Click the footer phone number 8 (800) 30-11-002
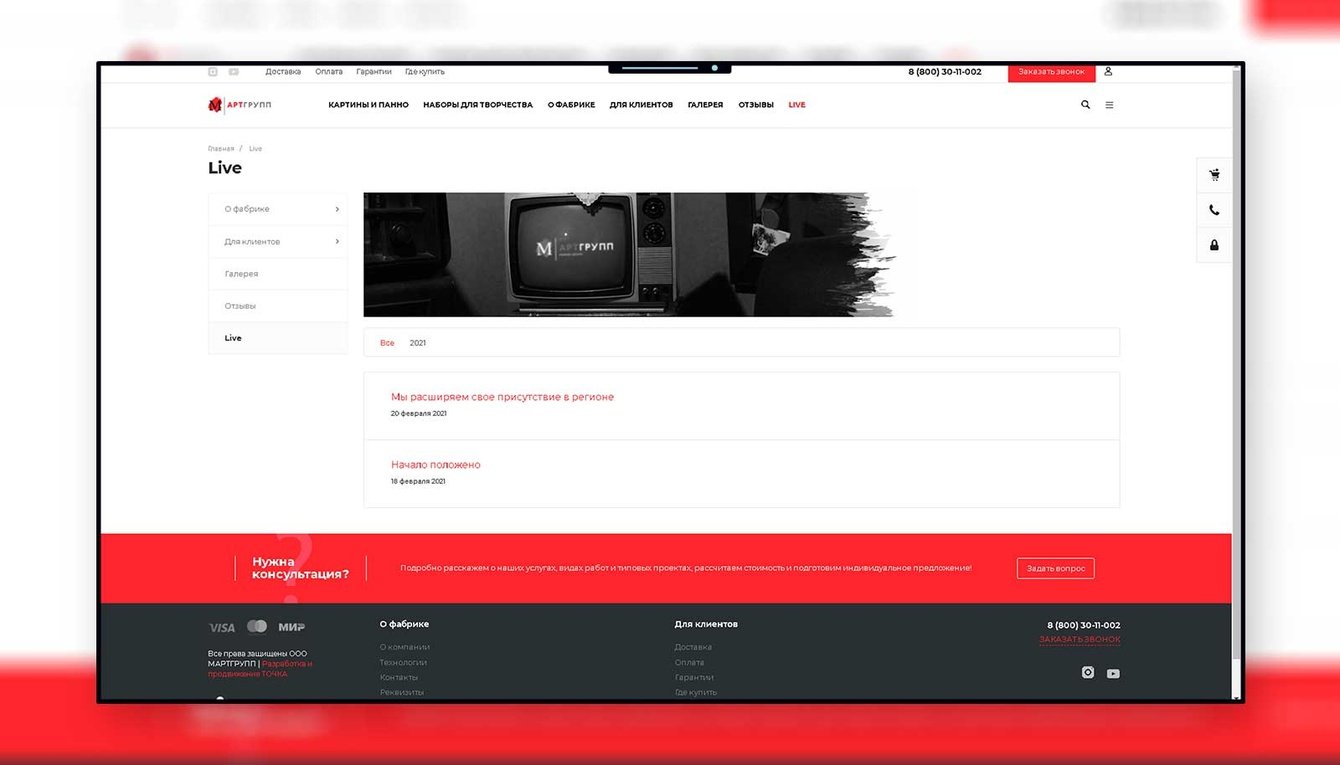This screenshot has height=765, width=1340. click(1084, 625)
